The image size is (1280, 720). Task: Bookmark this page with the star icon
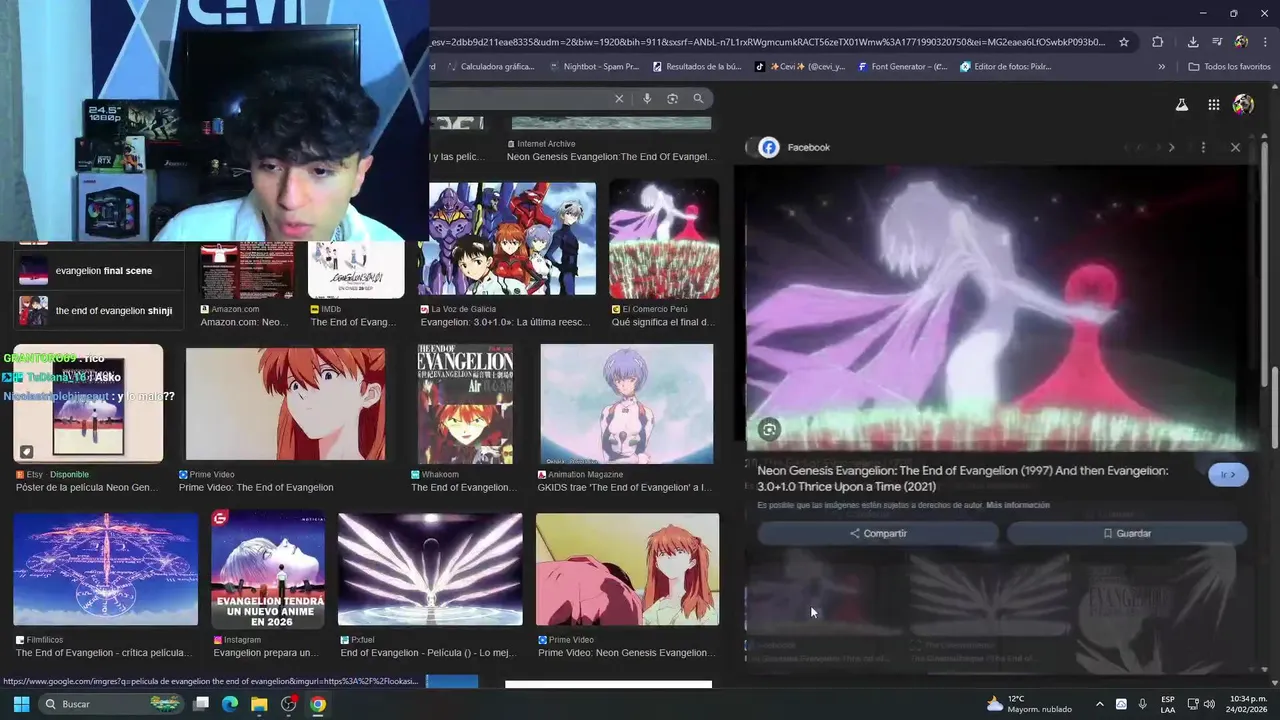[1124, 42]
